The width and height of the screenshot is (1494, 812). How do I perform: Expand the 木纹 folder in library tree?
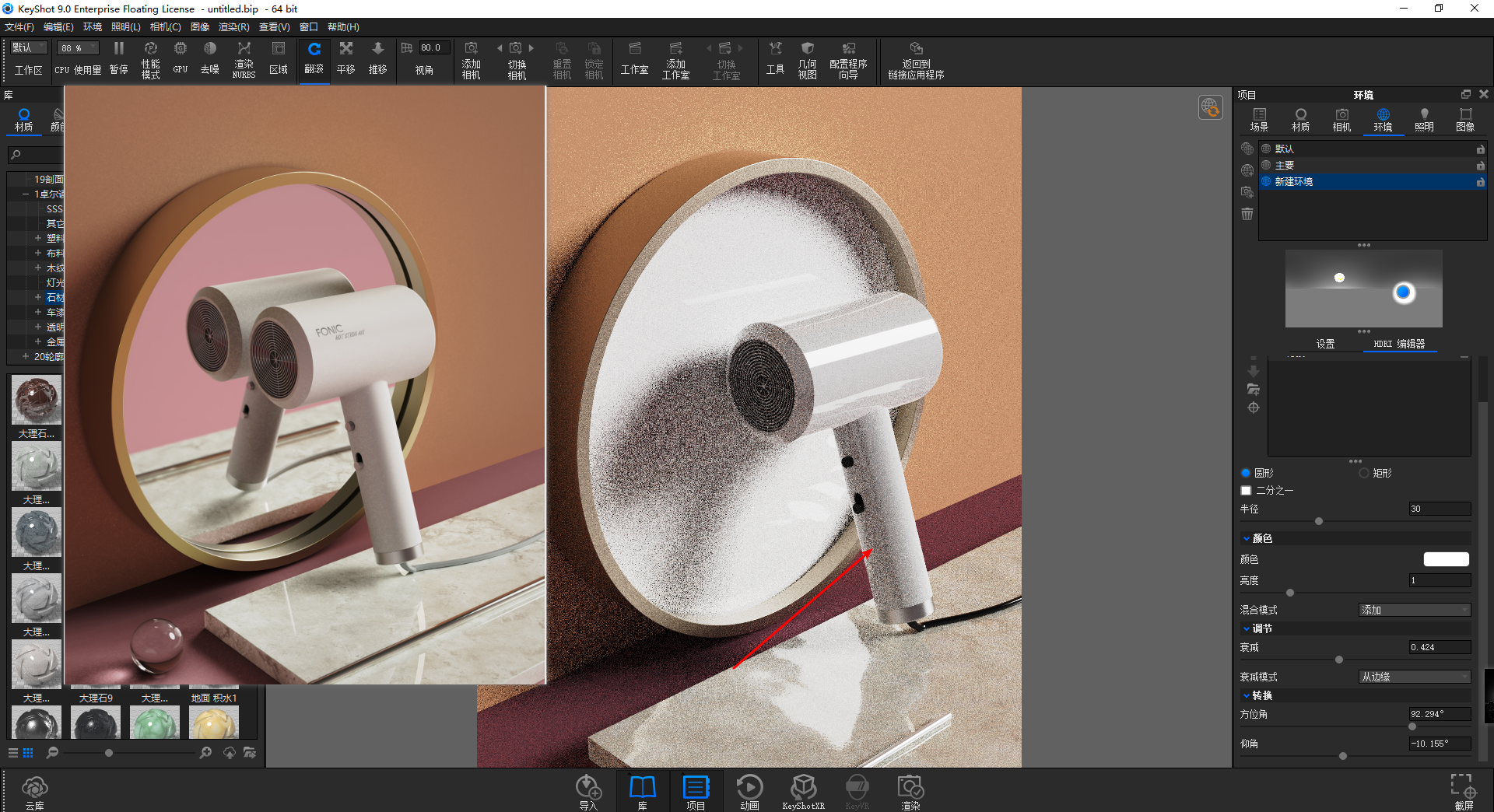37,268
